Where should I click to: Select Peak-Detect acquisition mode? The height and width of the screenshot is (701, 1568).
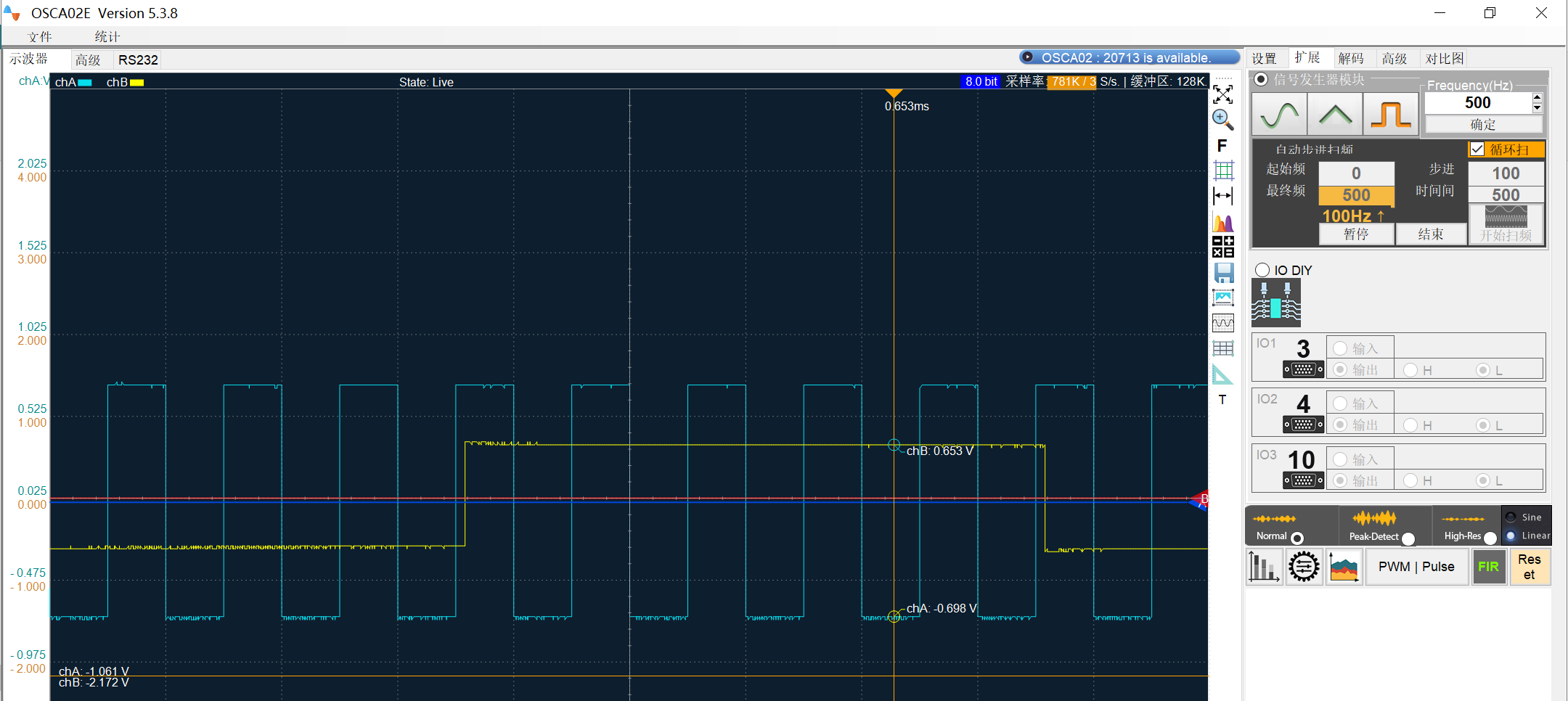pyautogui.click(x=1408, y=538)
